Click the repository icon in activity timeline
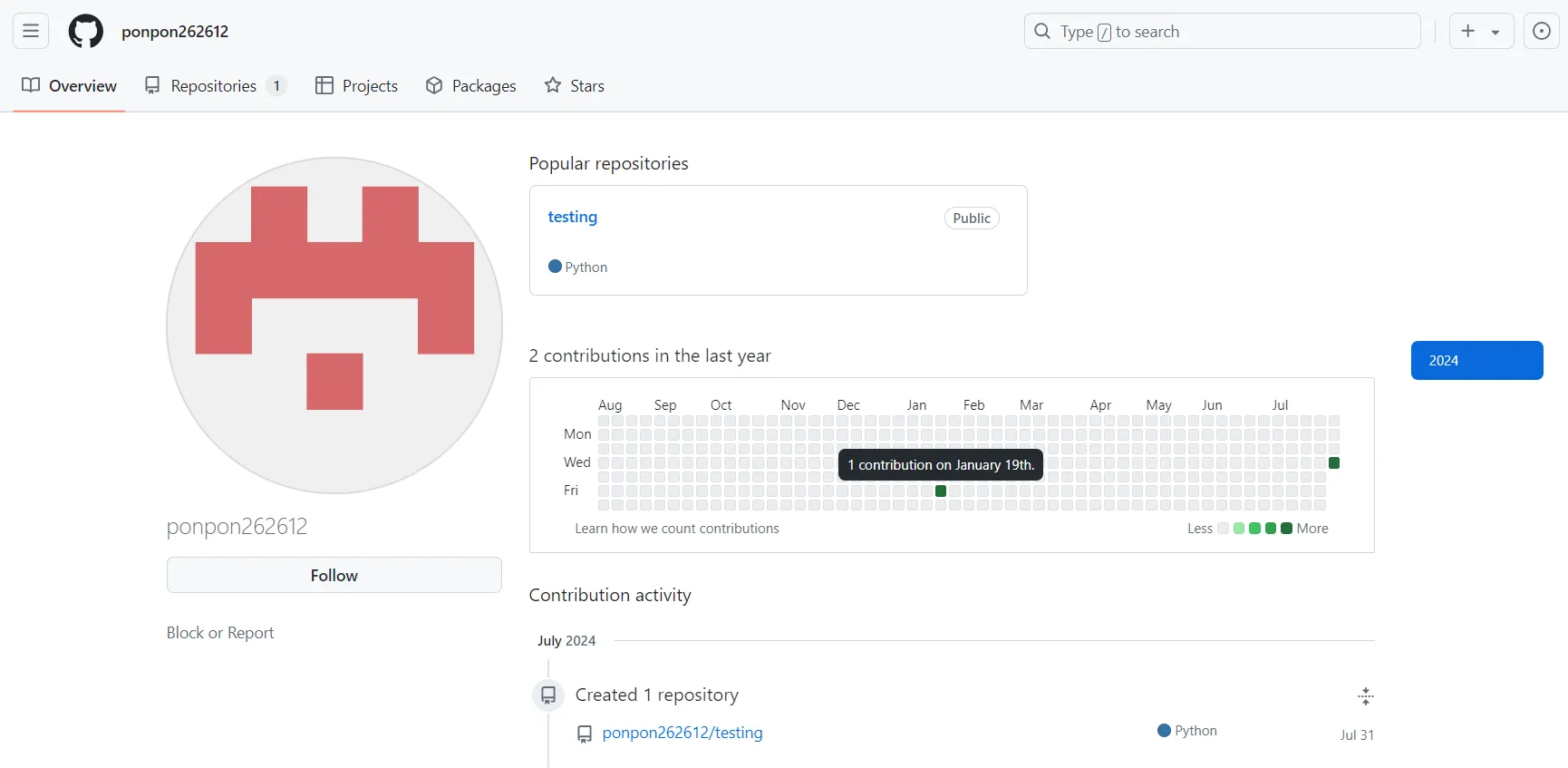The width and height of the screenshot is (1568, 768). tap(548, 695)
